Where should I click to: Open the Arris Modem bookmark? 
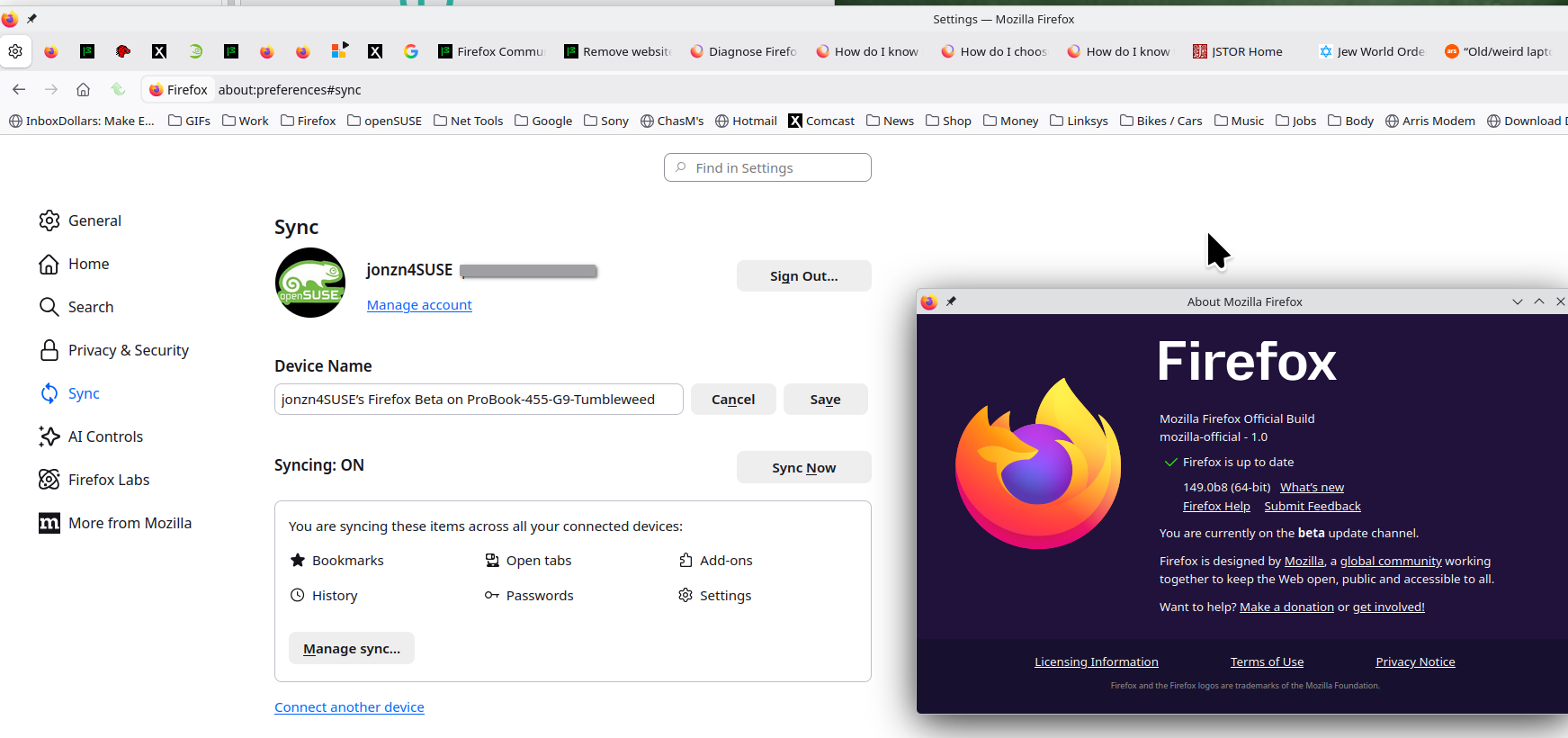click(1430, 121)
